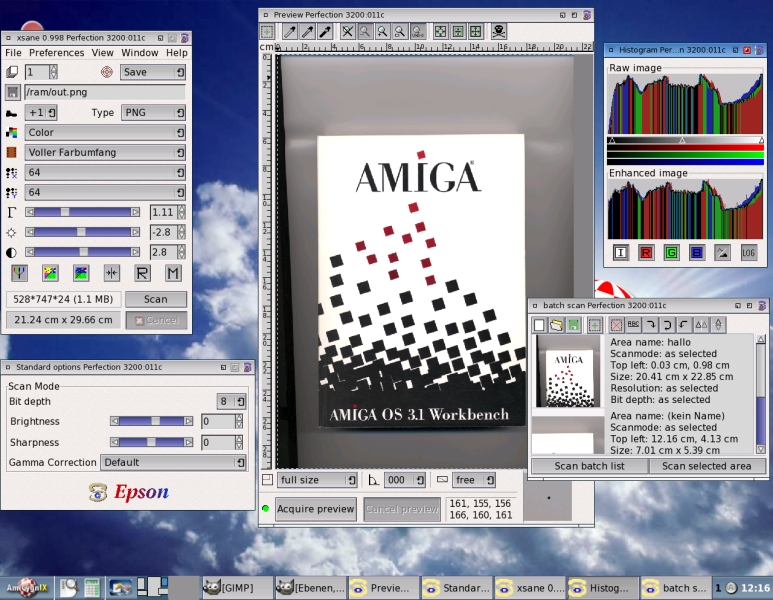This screenshot has width=773, height=600.
Task: Adjust the gamma slider in xsane
Action: point(82,212)
